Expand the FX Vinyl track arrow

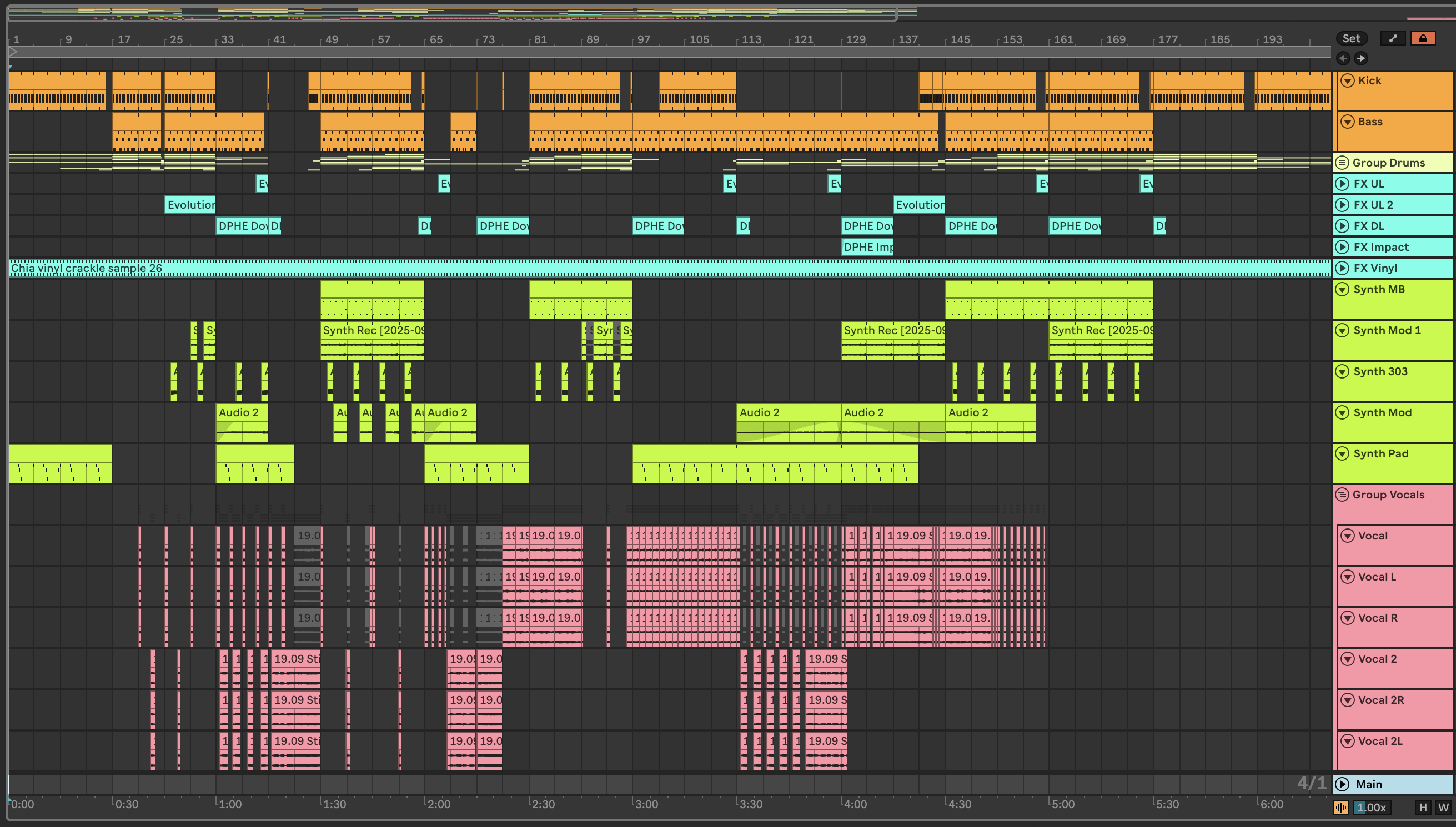(x=1342, y=268)
